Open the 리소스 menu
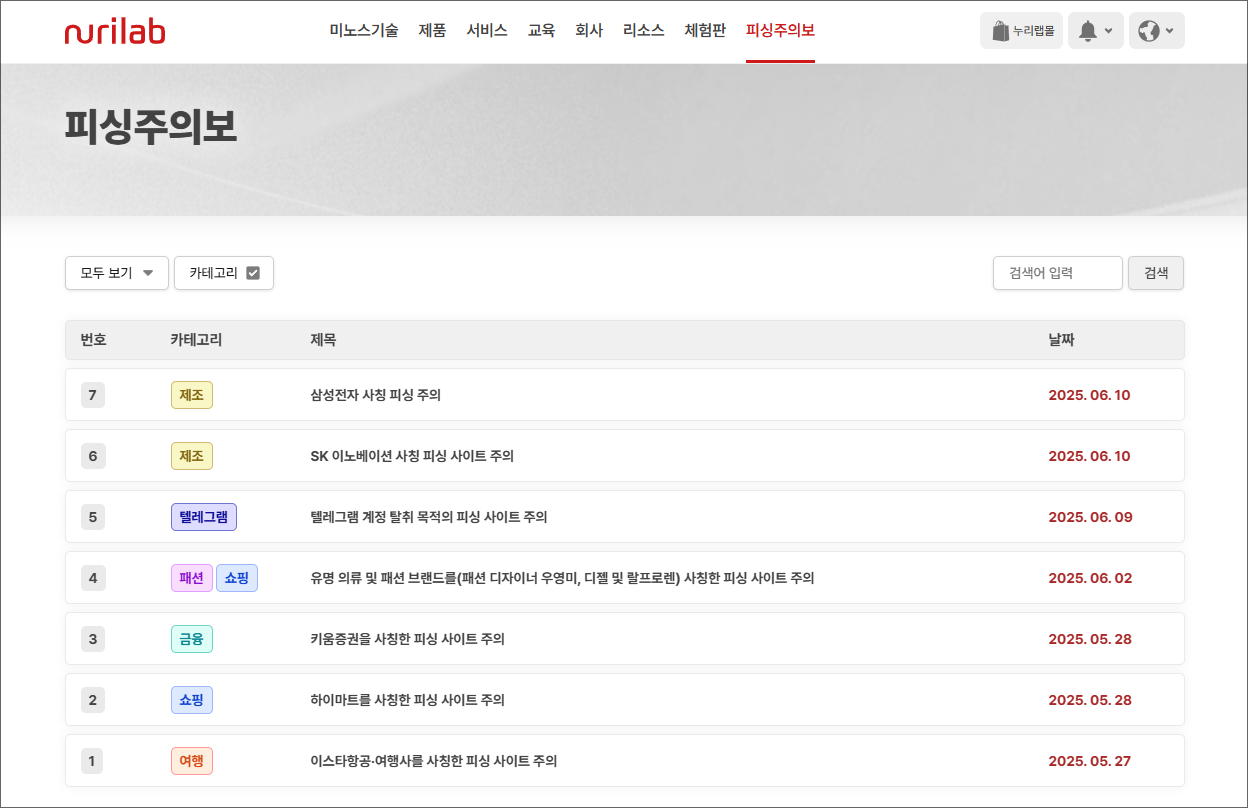The width and height of the screenshot is (1248, 808). pos(643,31)
